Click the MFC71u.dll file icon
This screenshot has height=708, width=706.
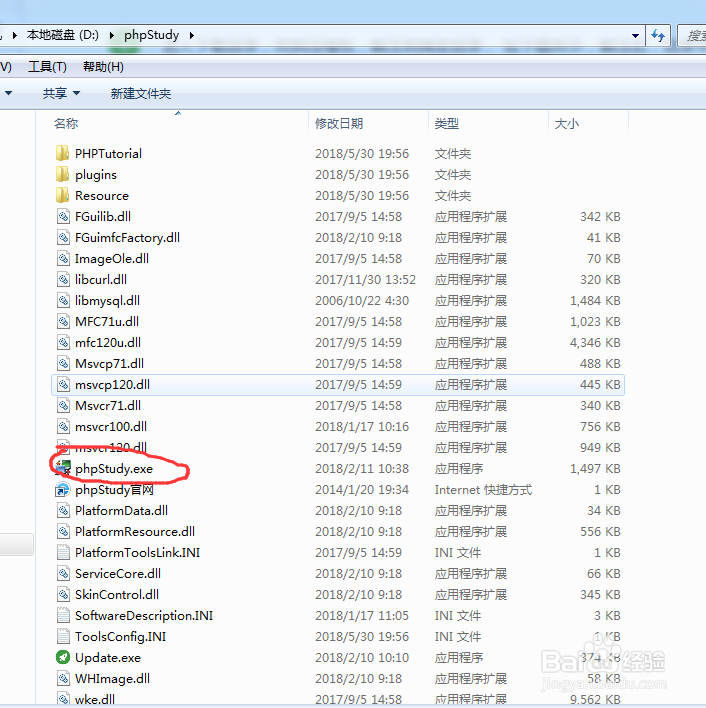(x=63, y=321)
